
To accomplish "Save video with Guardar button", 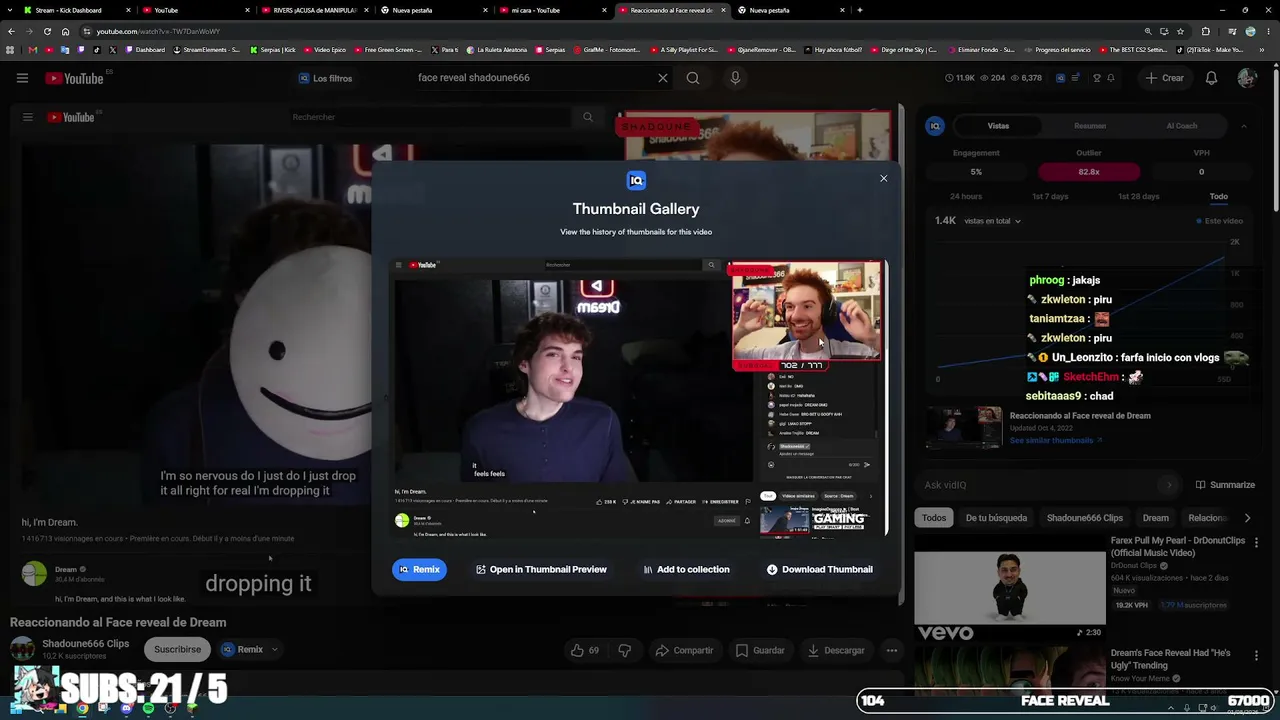I will click(x=760, y=651).
